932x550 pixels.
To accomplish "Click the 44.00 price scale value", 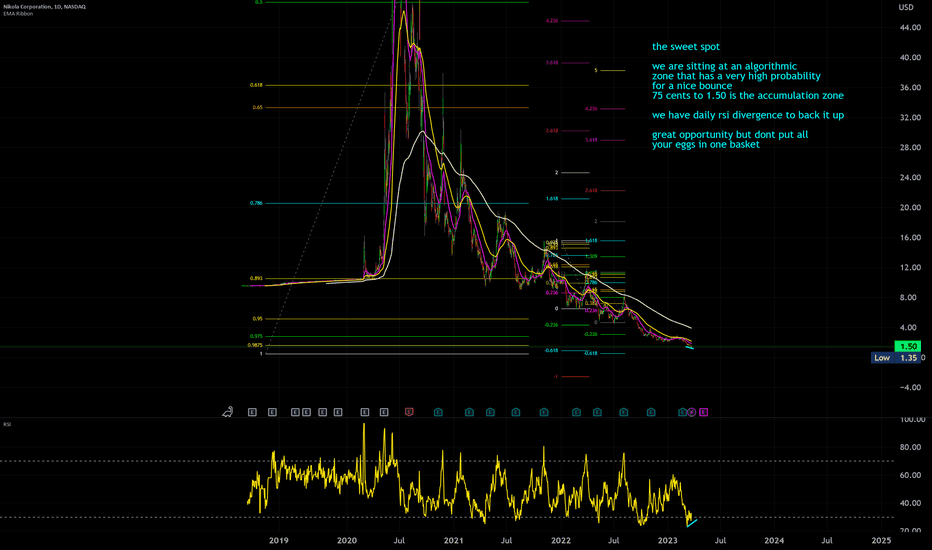I will [x=911, y=27].
